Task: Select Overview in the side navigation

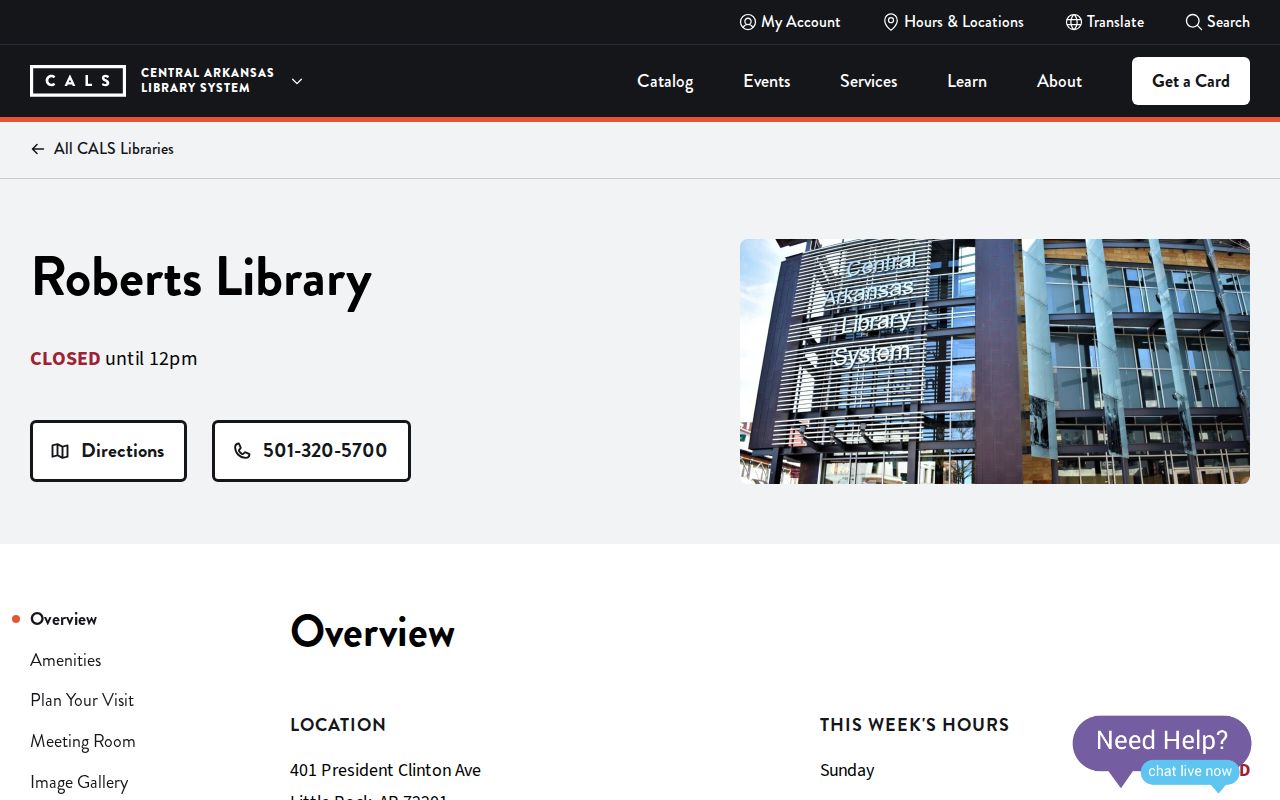Action: [x=63, y=619]
